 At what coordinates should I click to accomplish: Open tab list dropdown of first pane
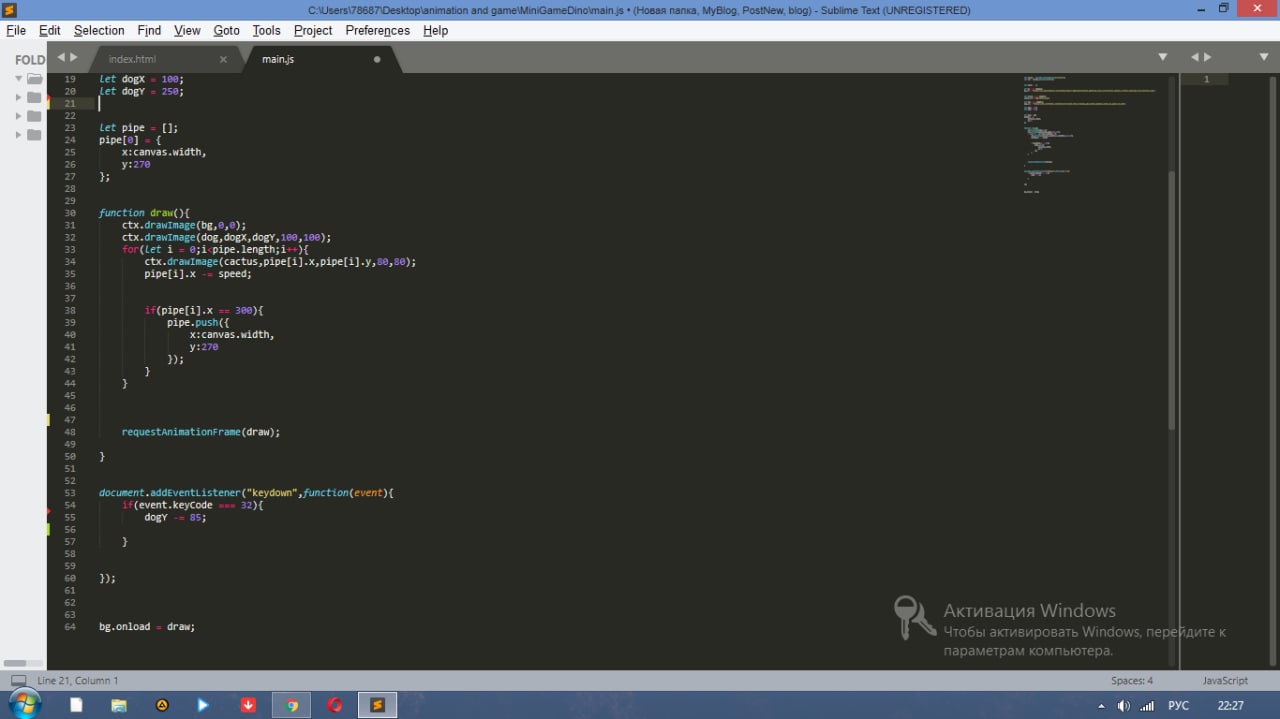pos(1162,57)
